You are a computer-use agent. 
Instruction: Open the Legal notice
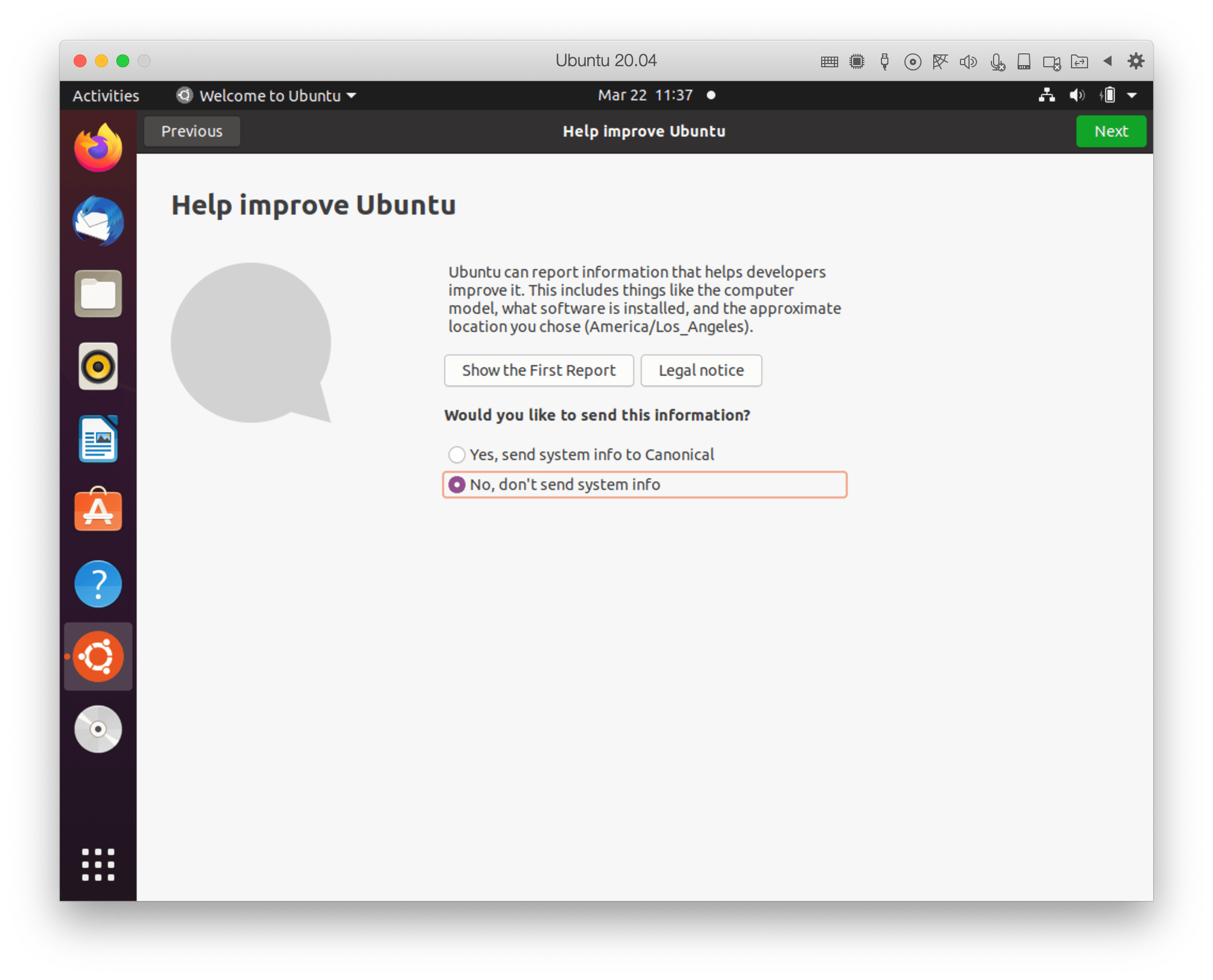(701, 370)
